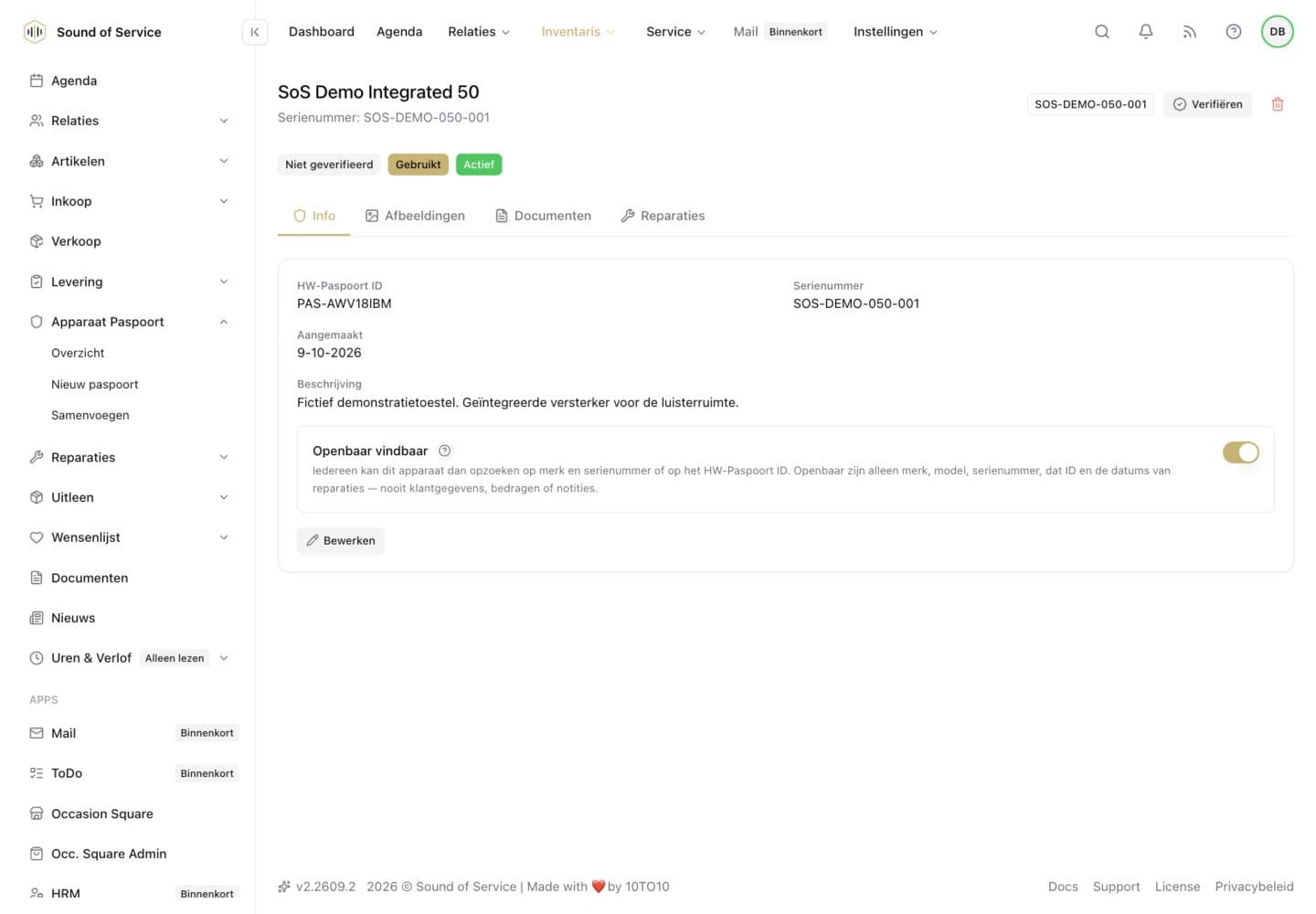Toggle the Openbaar vindbaar switch off
Viewport: 1316px width, 914px height.
(1241, 452)
